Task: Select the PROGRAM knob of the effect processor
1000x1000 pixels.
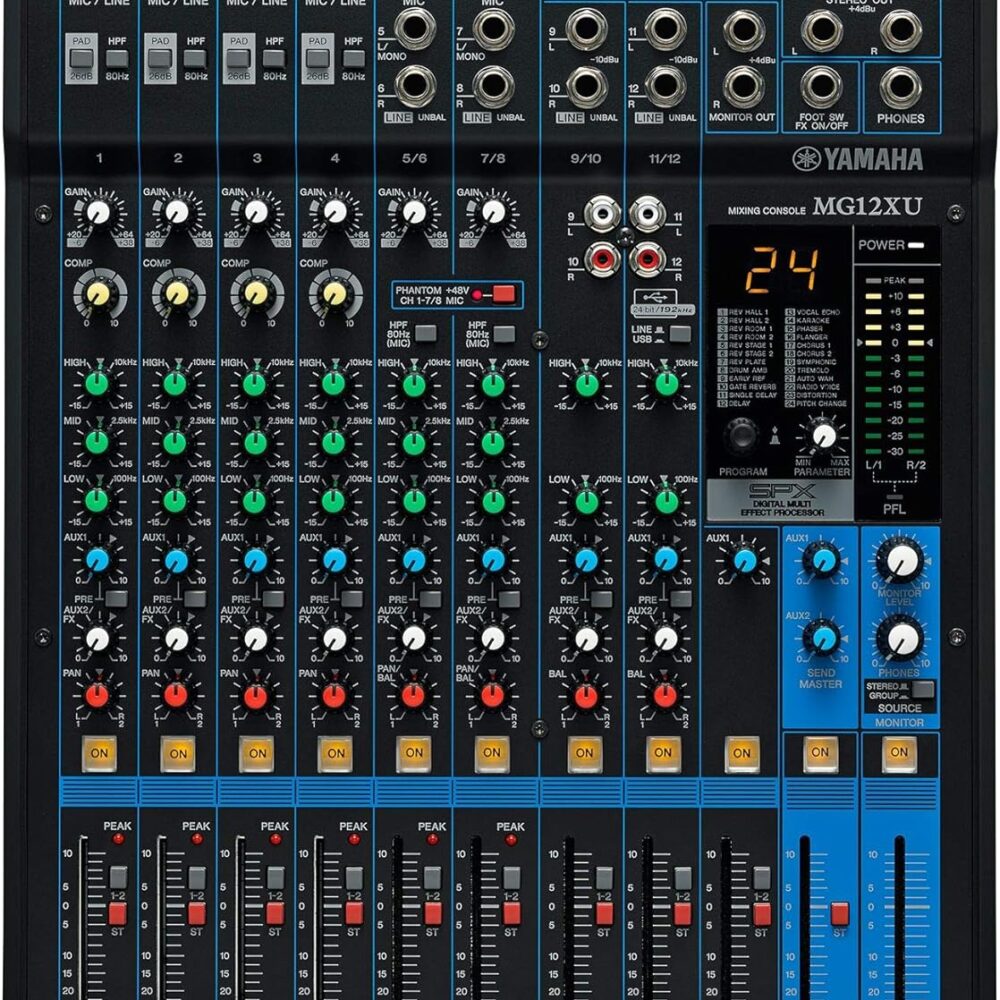Action: point(742,436)
